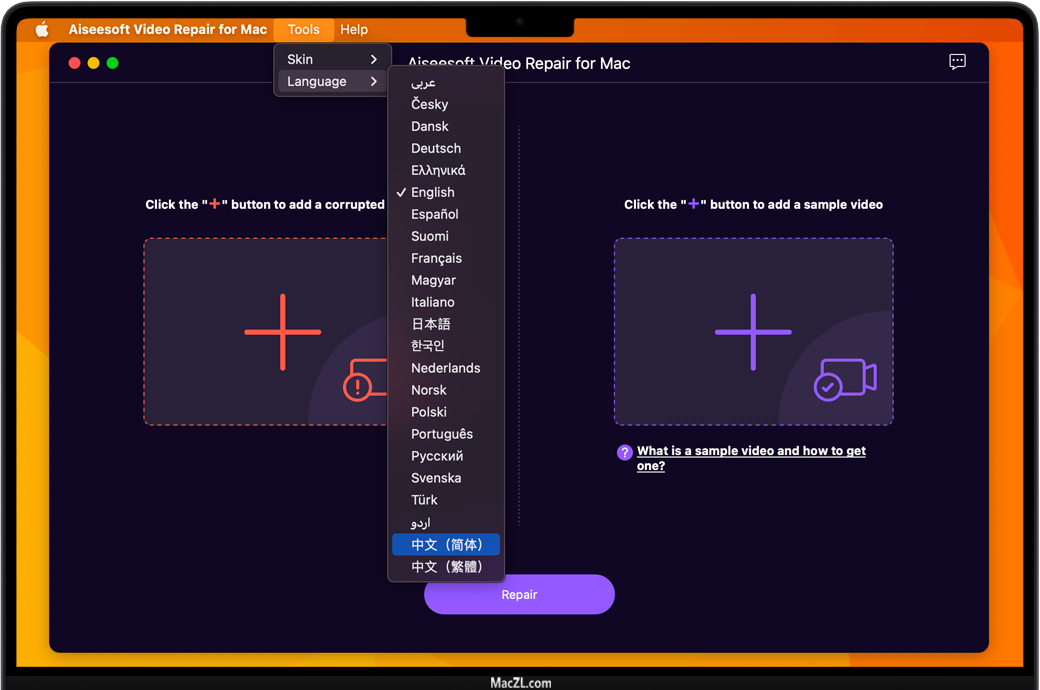Click the corrupted video drop area
This screenshot has width=1040, height=690.
(266, 332)
